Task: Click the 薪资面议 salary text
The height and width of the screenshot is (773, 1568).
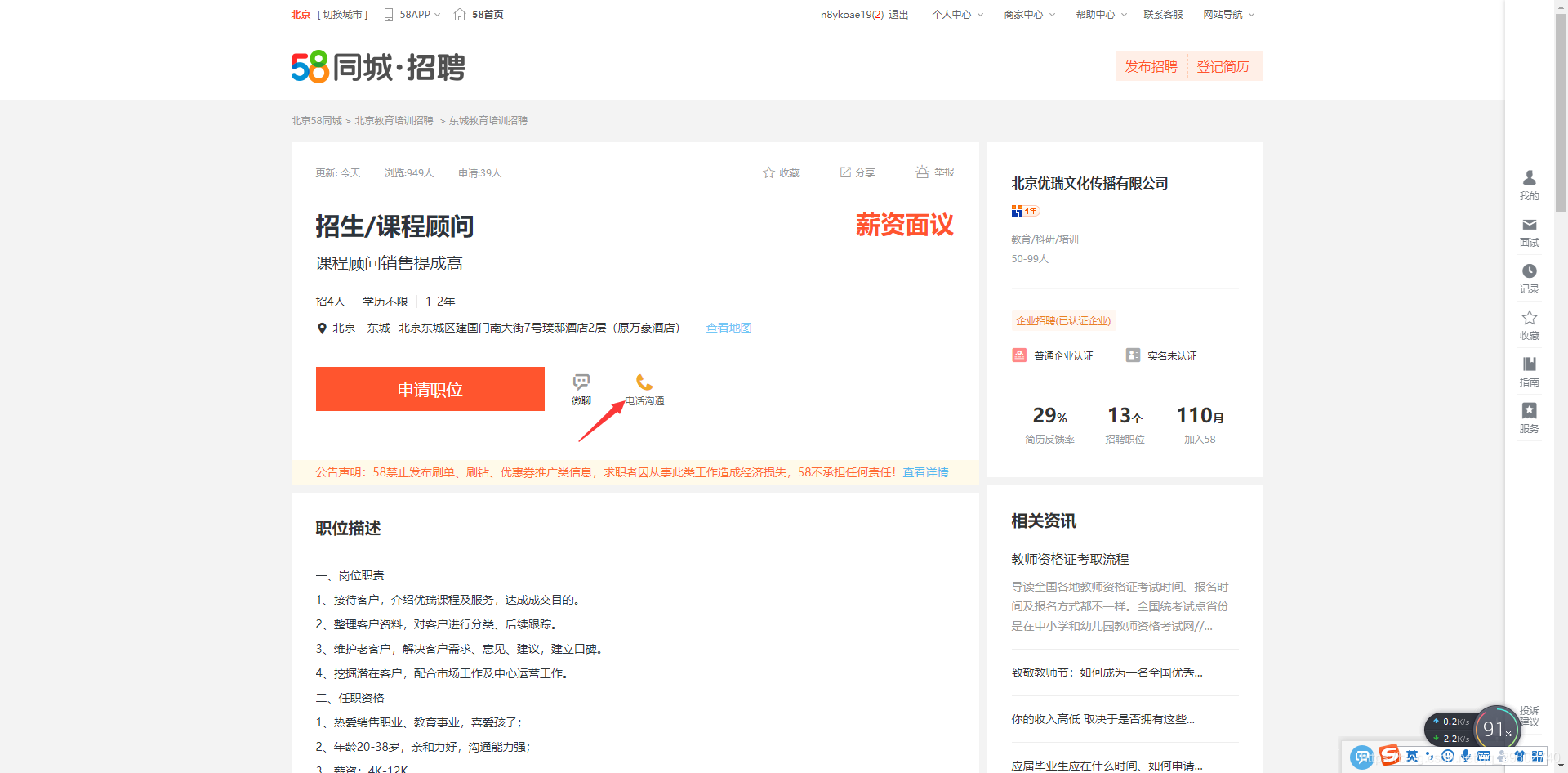Action: [905, 225]
